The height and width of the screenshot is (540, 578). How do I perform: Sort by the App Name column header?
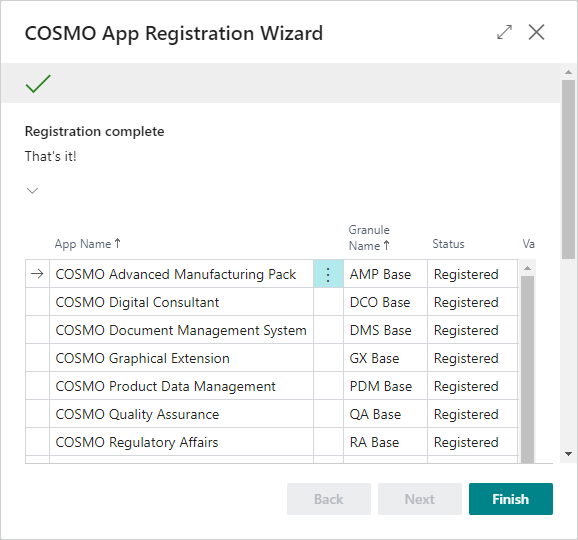[x=87, y=244]
